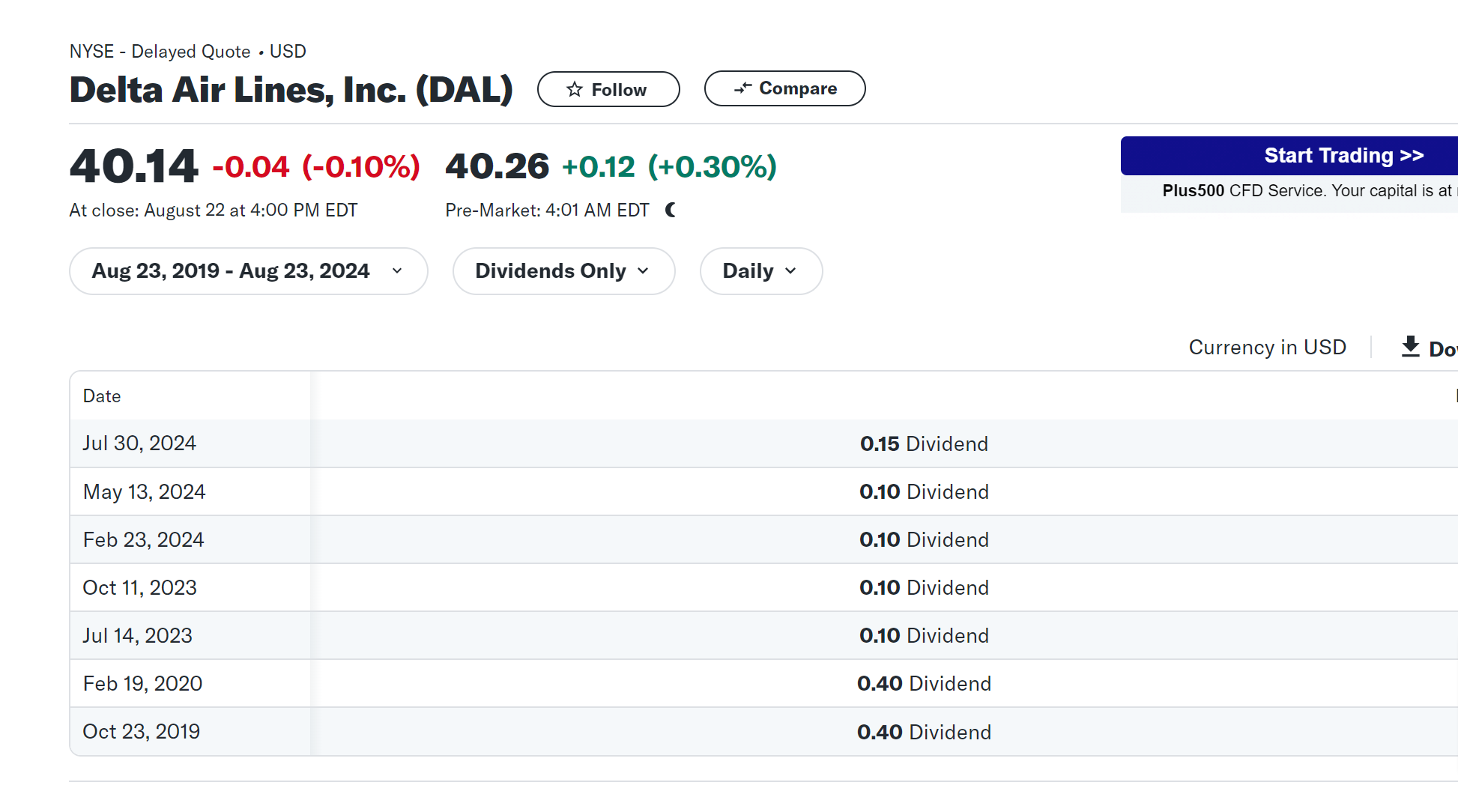Click the 0.10 Dividend for Oct 11, 2023
This screenshot has width=1458, height=812.
tap(924, 588)
